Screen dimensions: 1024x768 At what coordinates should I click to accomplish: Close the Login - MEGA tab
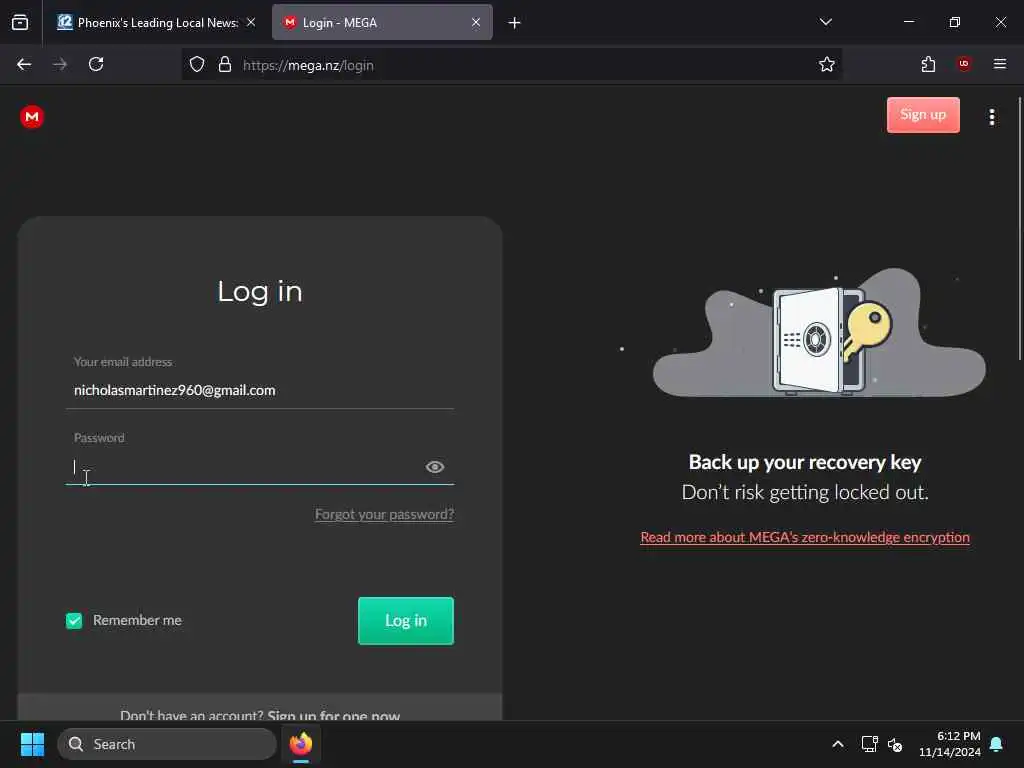pos(476,22)
